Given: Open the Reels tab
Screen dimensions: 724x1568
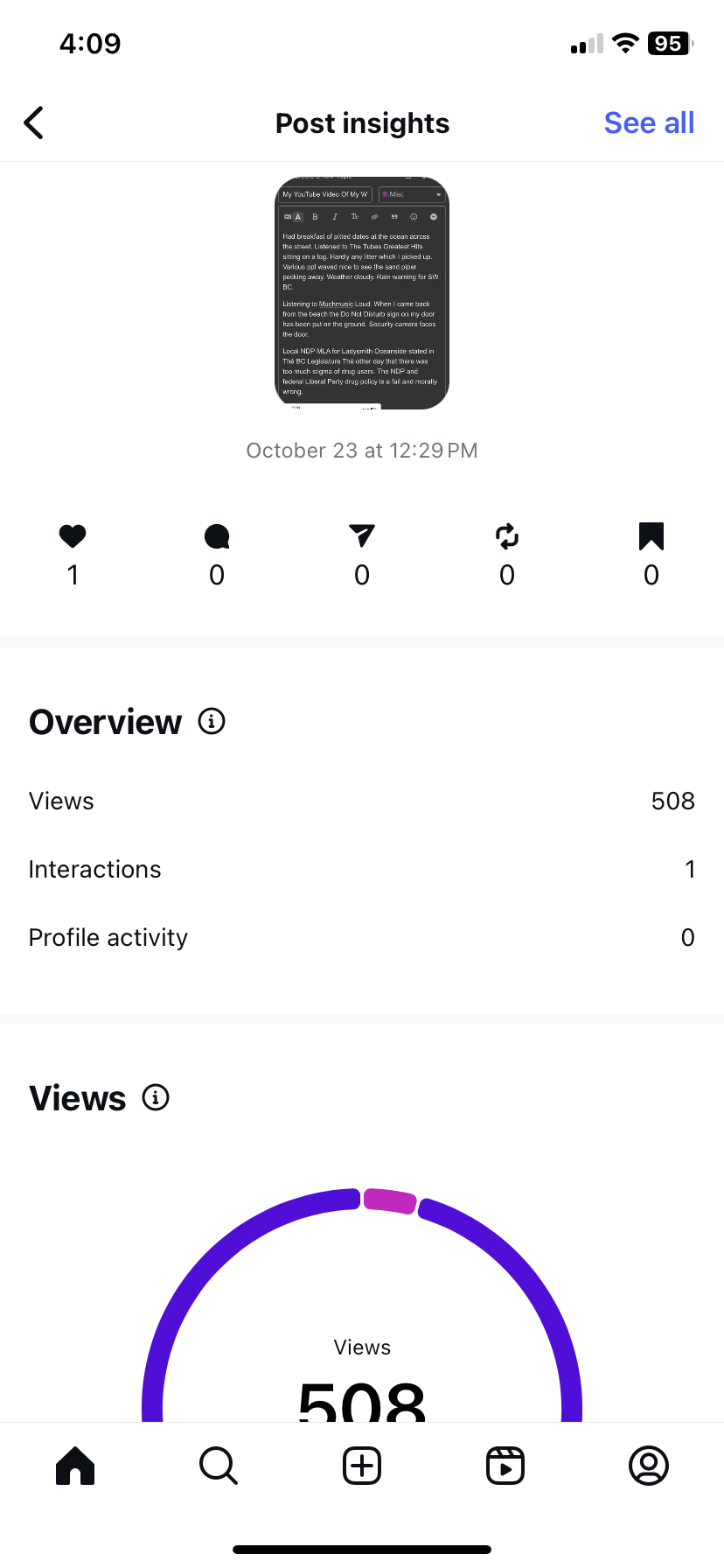Looking at the screenshot, I should (505, 1466).
